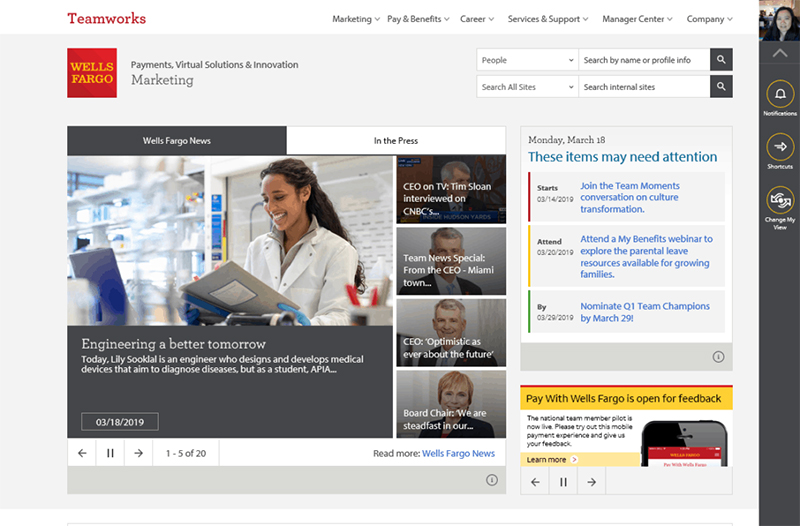Expand the Pay & Benefits menu
Image resolution: width=800 pixels, height=526 pixels.
tap(418, 19)
